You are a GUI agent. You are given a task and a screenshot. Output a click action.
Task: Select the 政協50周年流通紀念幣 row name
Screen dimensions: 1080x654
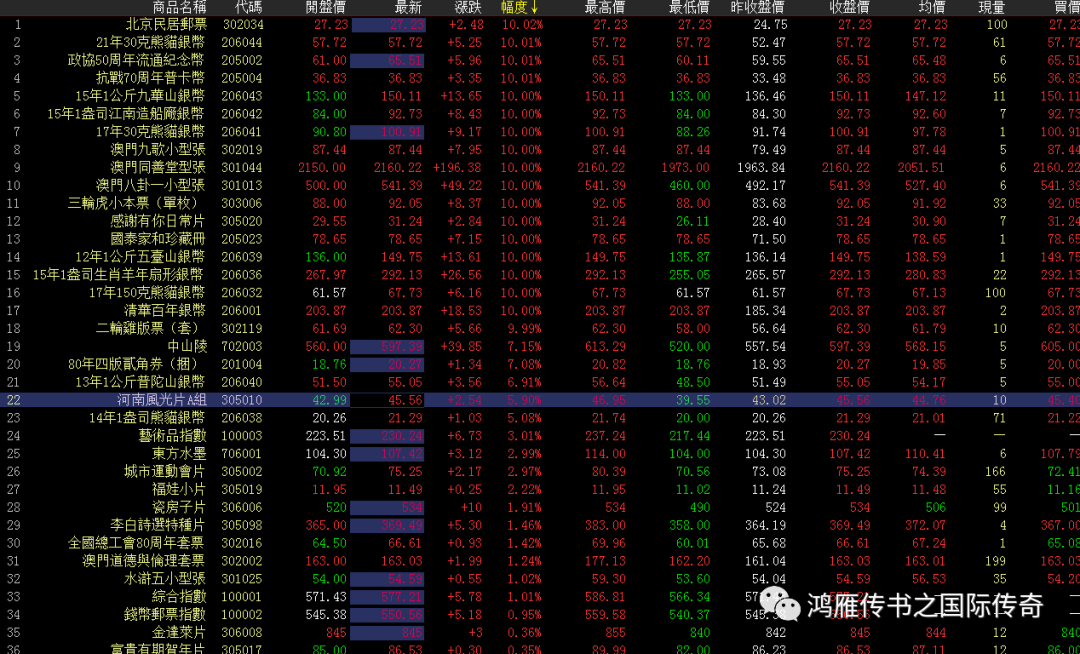pos(136,60)
